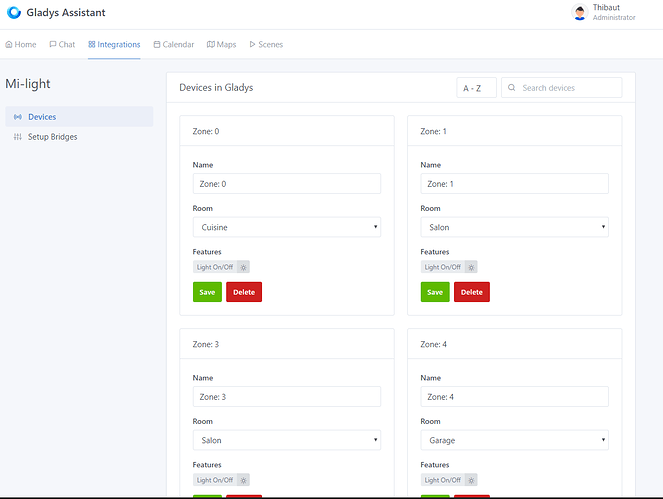Expand the Room dropdown showing Cuisine

[x=287, y=227]
